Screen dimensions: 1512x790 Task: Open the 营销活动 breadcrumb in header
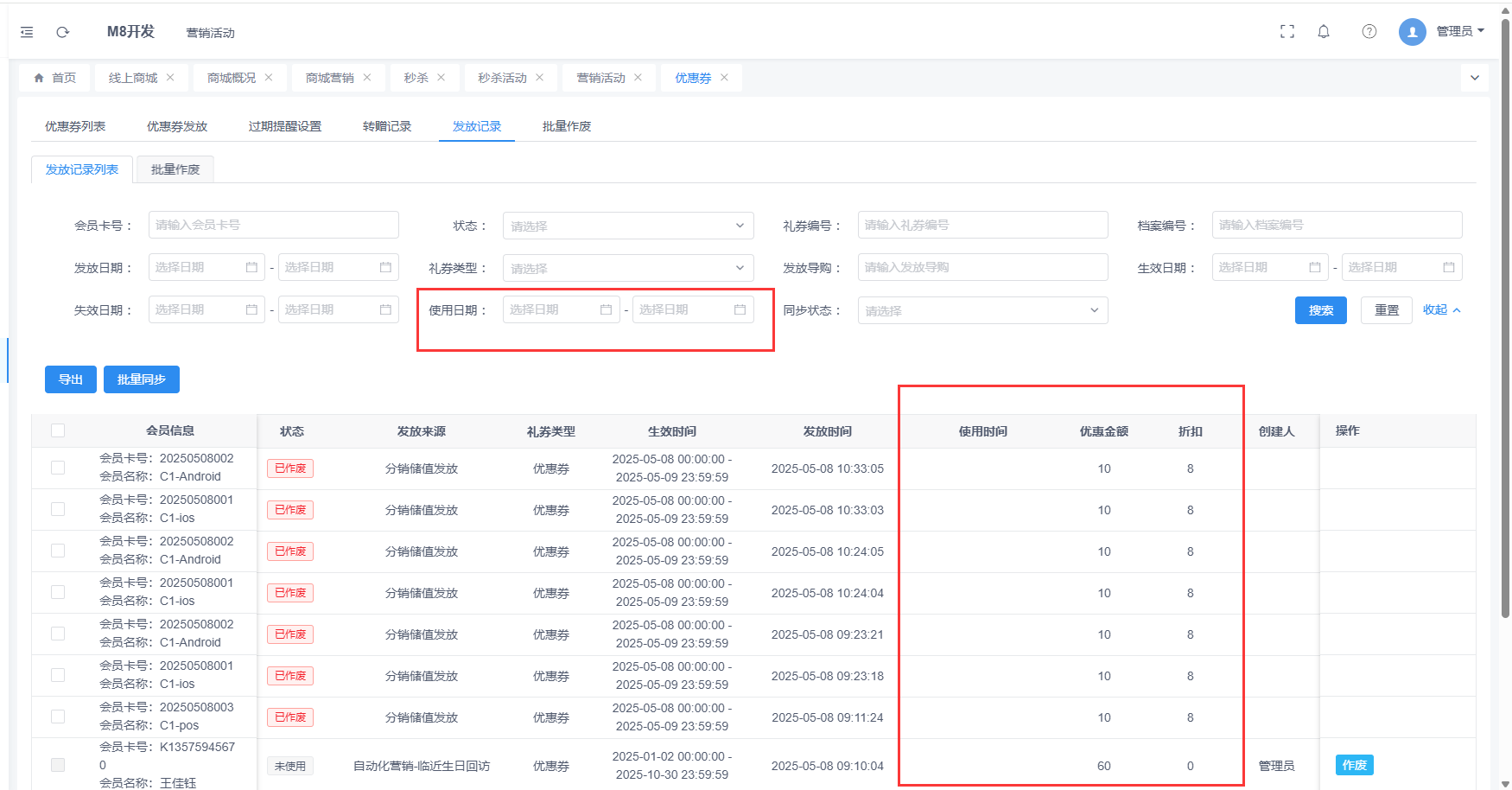(211, 33)
